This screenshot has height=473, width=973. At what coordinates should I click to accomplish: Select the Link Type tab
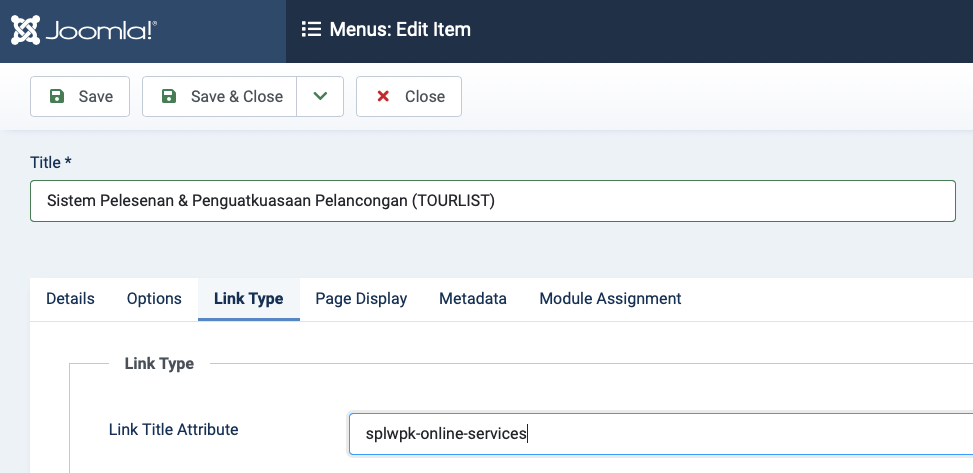click(248, 298)
